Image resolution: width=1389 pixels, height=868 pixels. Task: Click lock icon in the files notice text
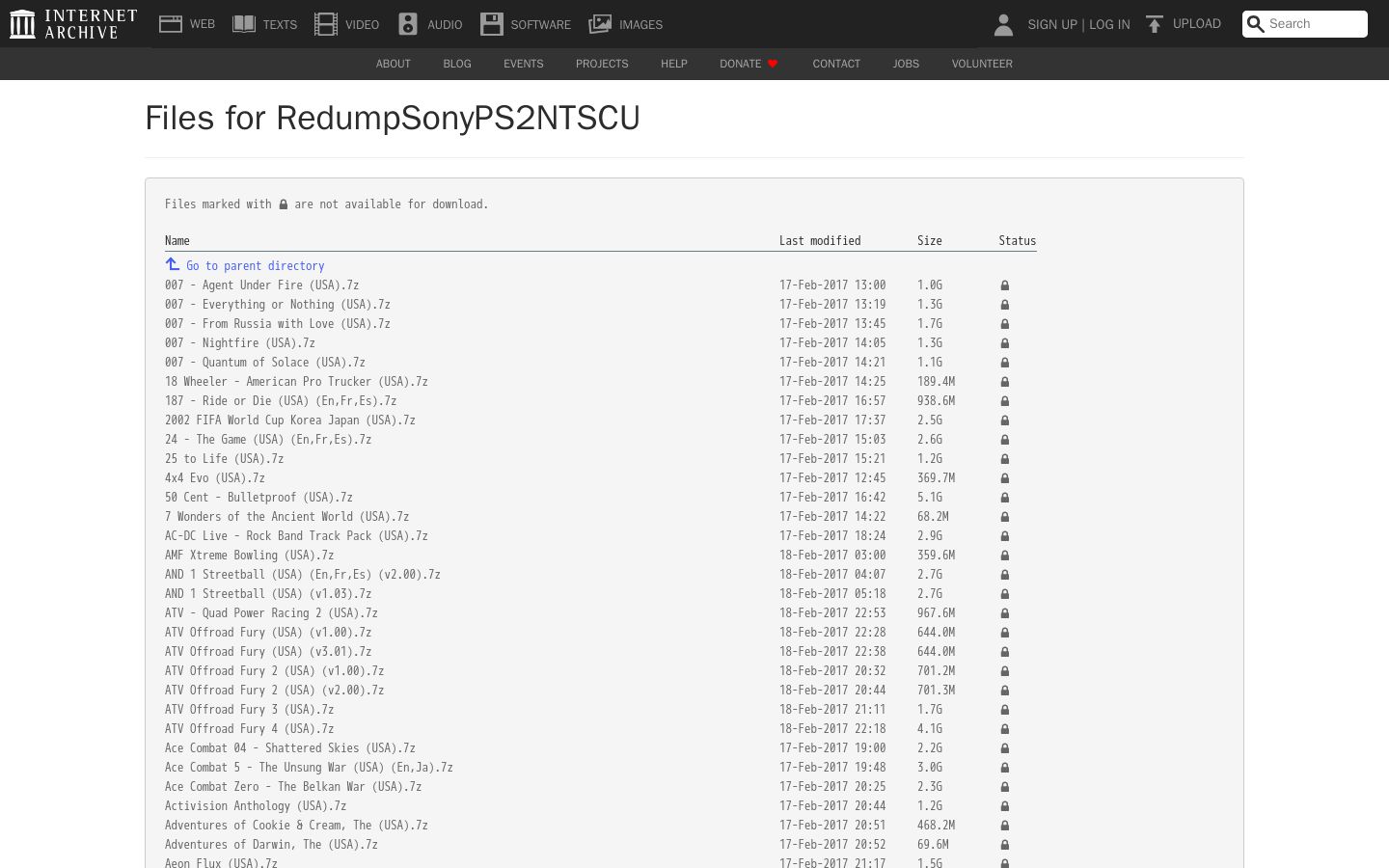284,204
